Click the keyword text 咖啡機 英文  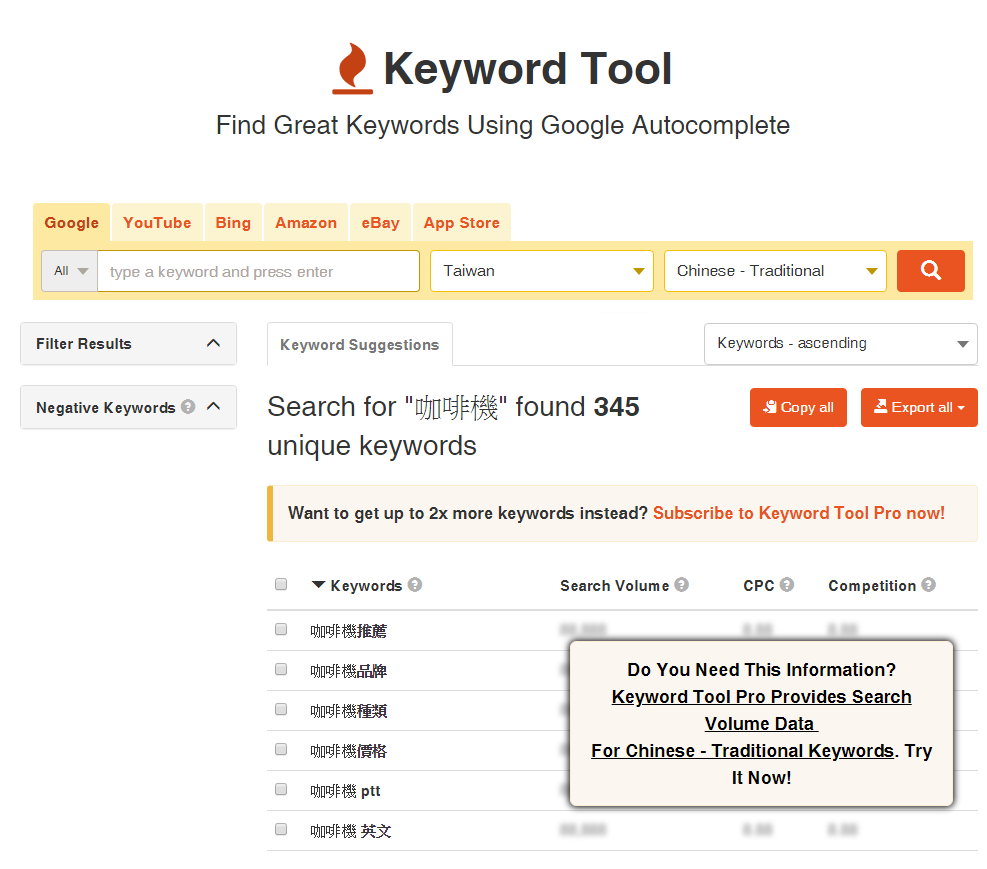coord(351,831)
